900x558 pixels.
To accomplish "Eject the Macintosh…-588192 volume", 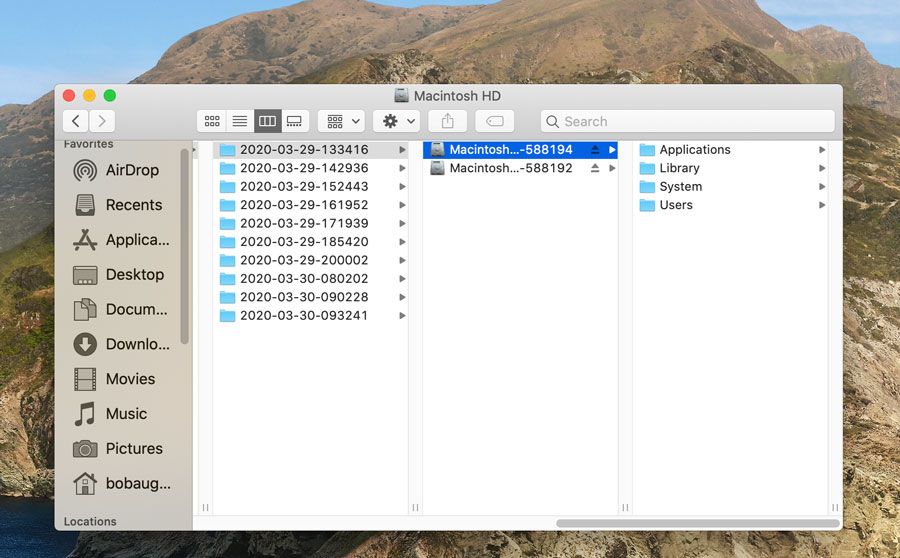I will pyautogui.click(x=595, y=168).
